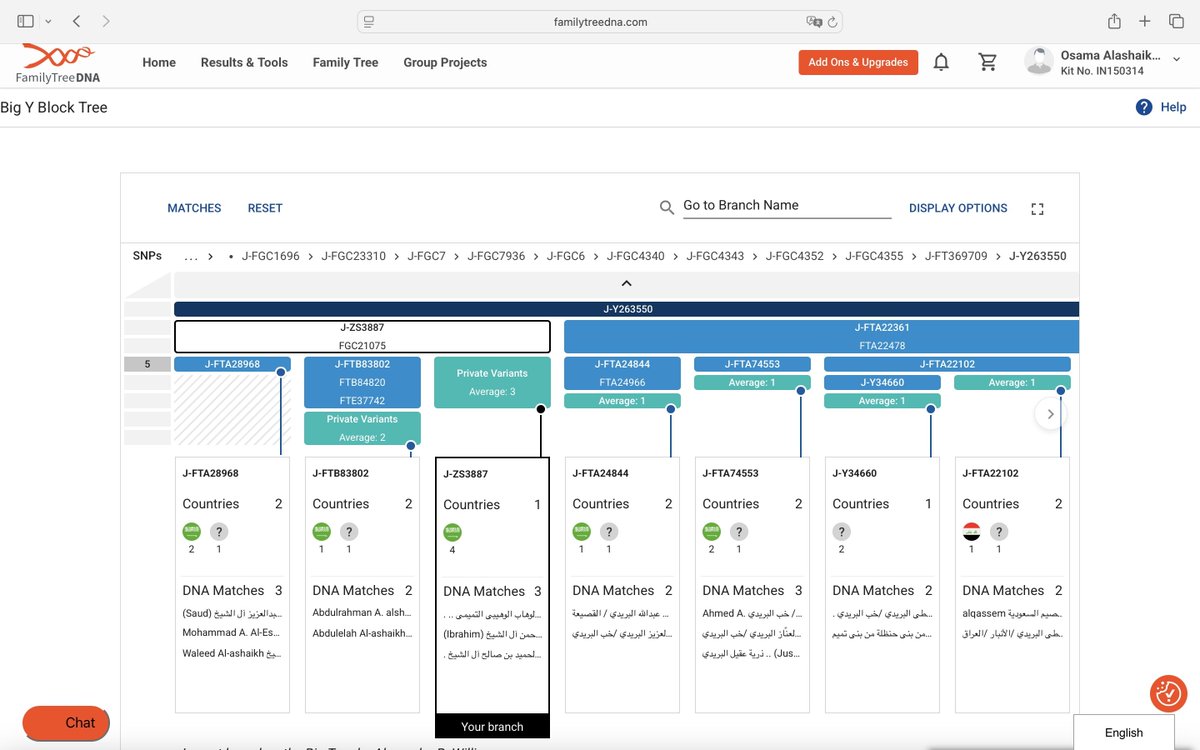
Task: Click the Help link
Action: (x=1173, y=107)
